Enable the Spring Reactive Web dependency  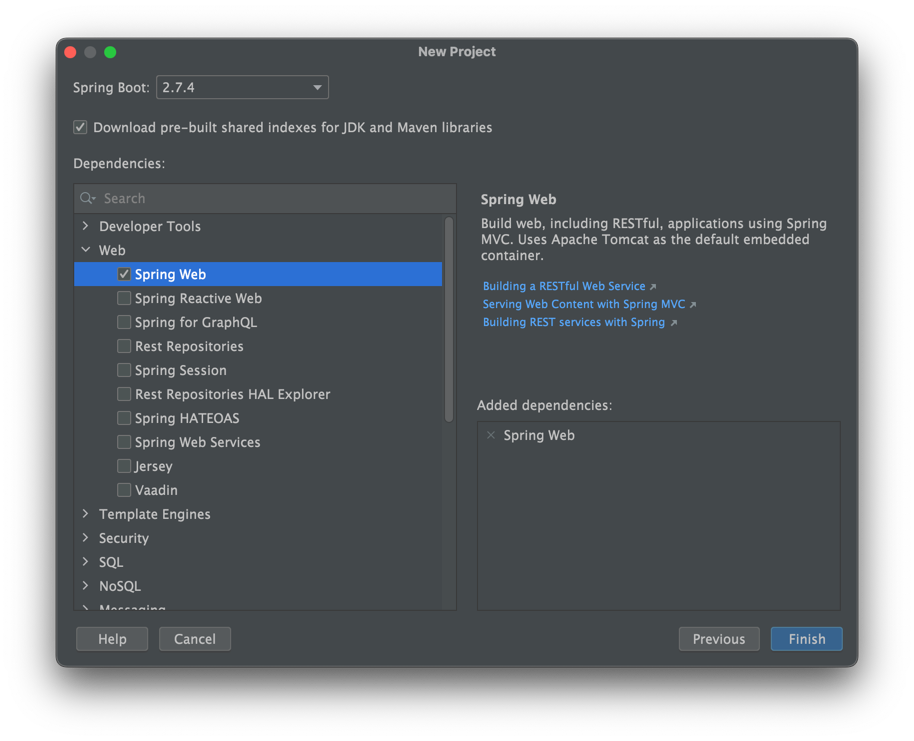(124, 298)
